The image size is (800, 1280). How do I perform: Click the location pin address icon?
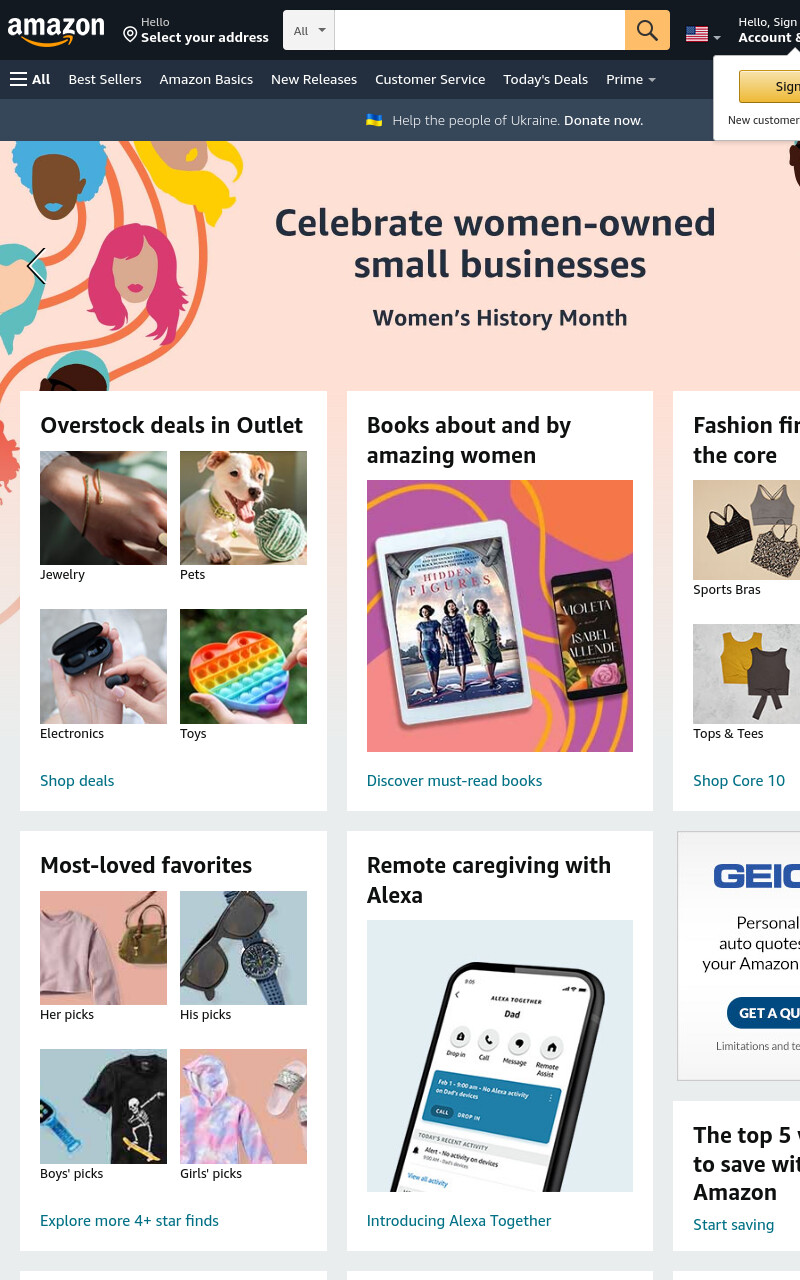[130, 34]
